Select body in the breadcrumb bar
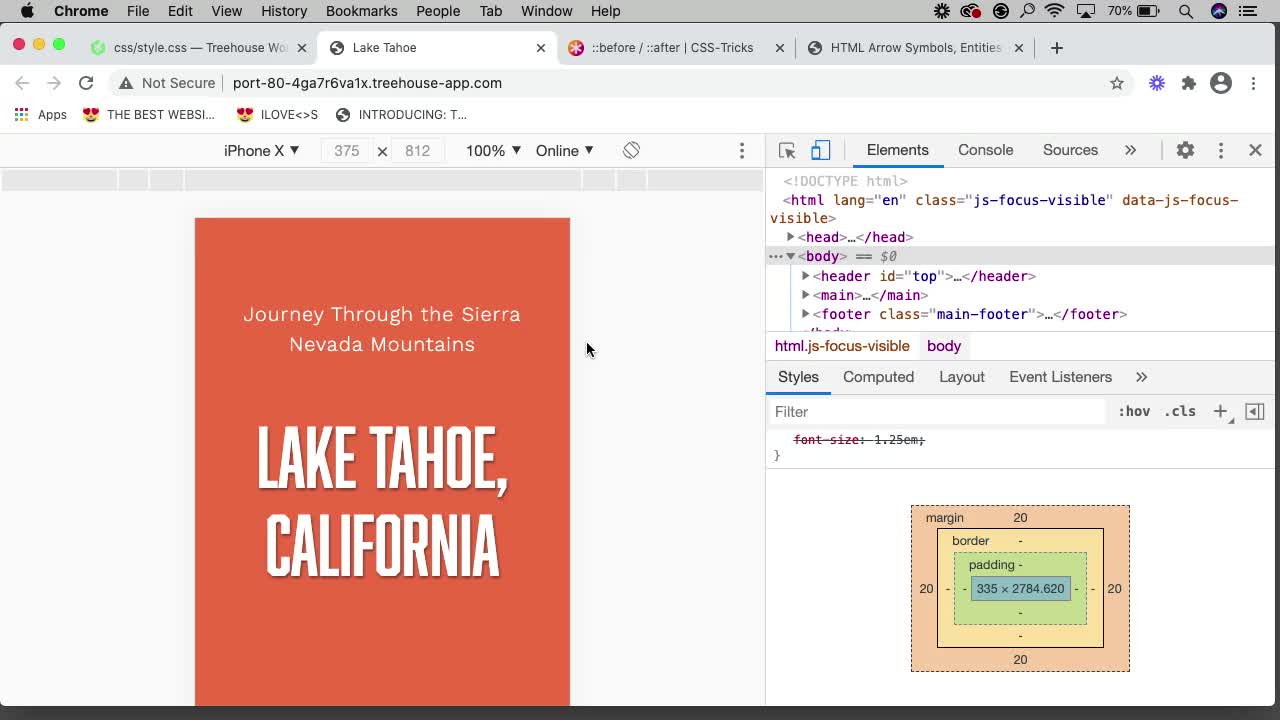This screenshot has height=720, width=1280. point(943,346)
